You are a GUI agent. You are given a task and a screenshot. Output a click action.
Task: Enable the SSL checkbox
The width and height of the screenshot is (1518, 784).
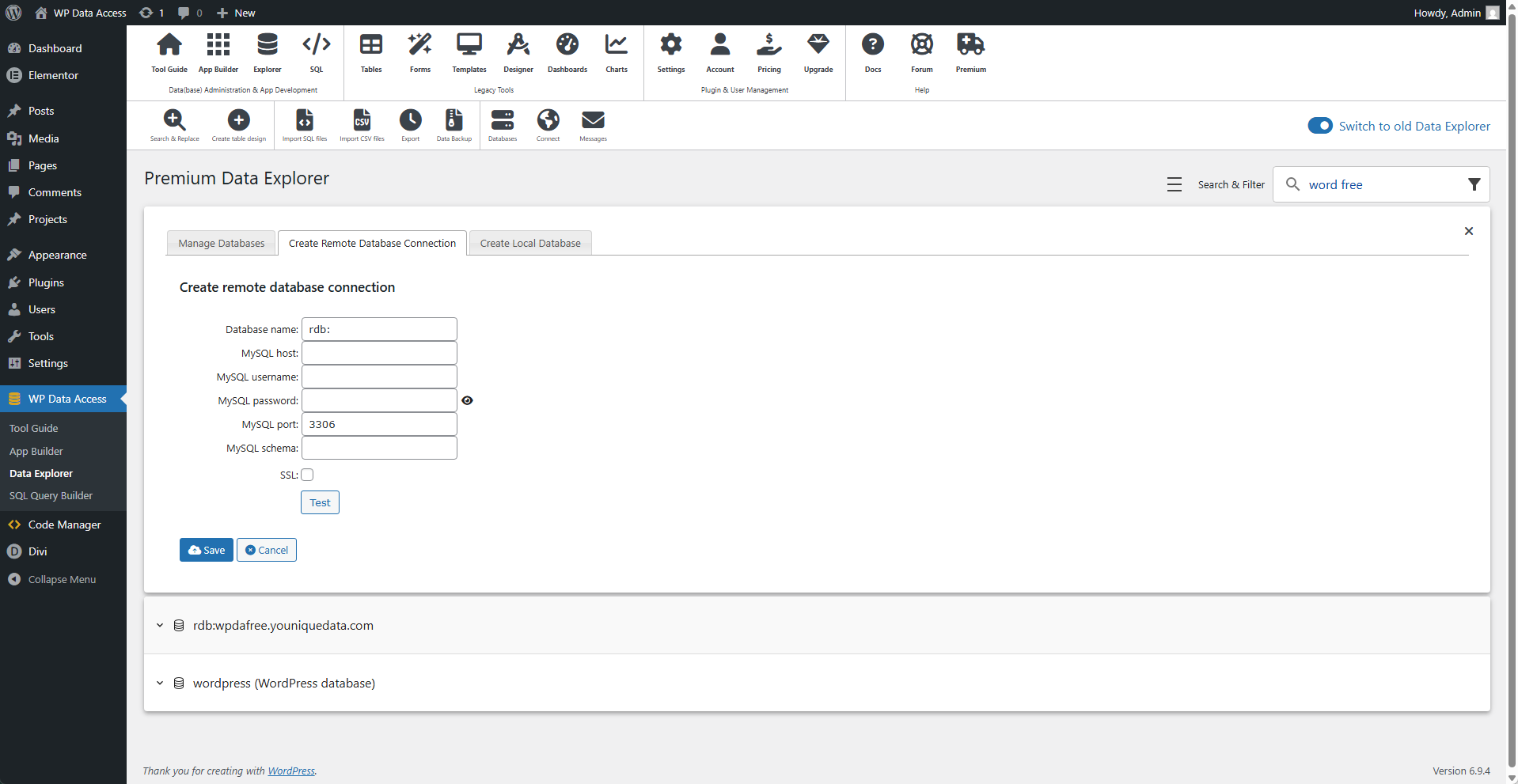coord(307,475)
